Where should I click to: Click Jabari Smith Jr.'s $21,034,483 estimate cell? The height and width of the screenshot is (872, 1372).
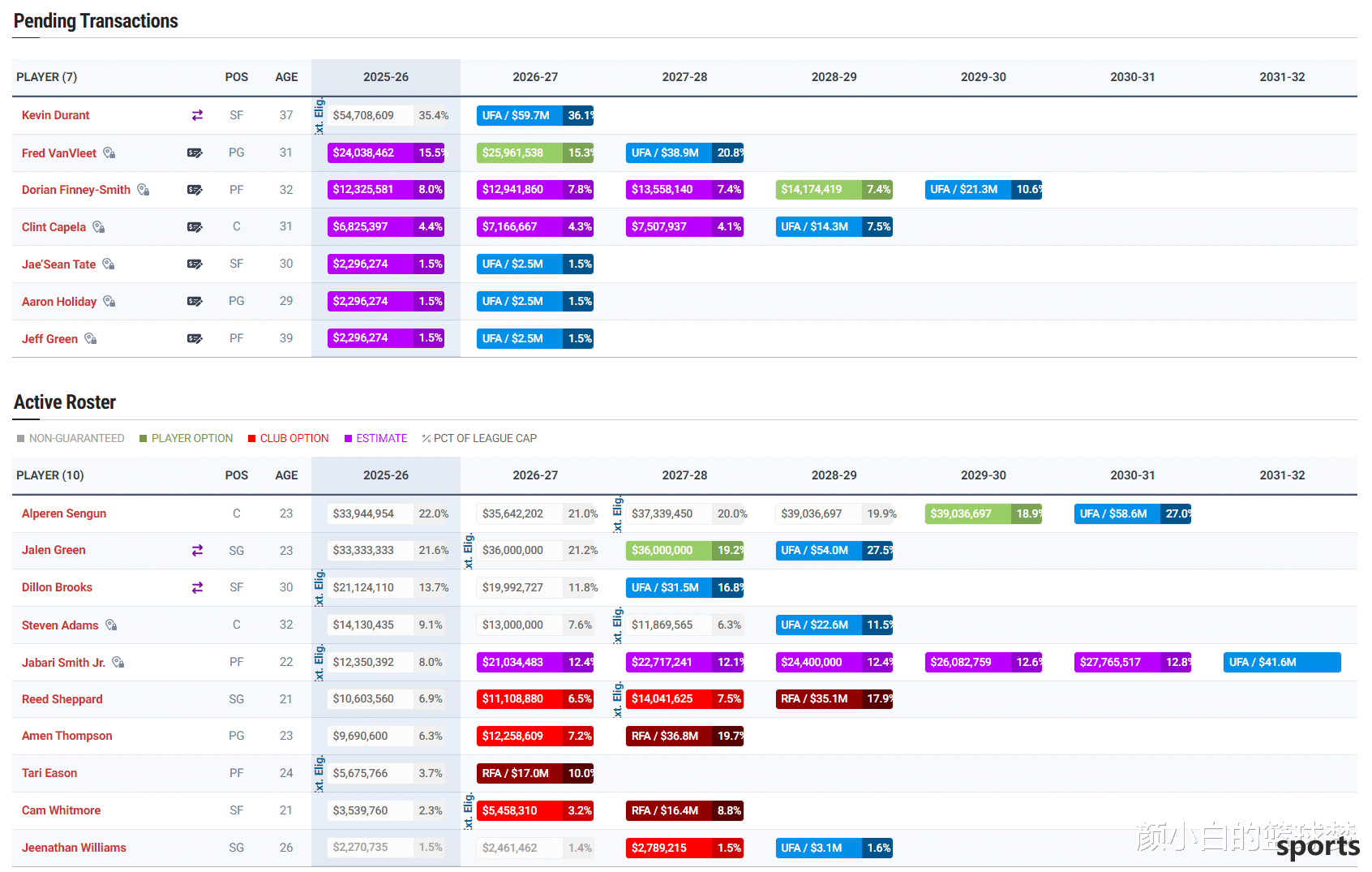pyautogui.click(x=535, y=662)
